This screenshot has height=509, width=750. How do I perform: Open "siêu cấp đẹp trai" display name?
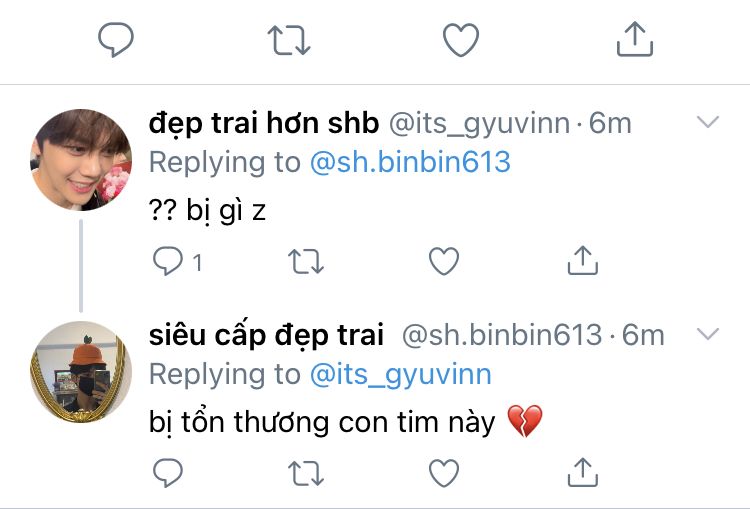pos(266,335)
